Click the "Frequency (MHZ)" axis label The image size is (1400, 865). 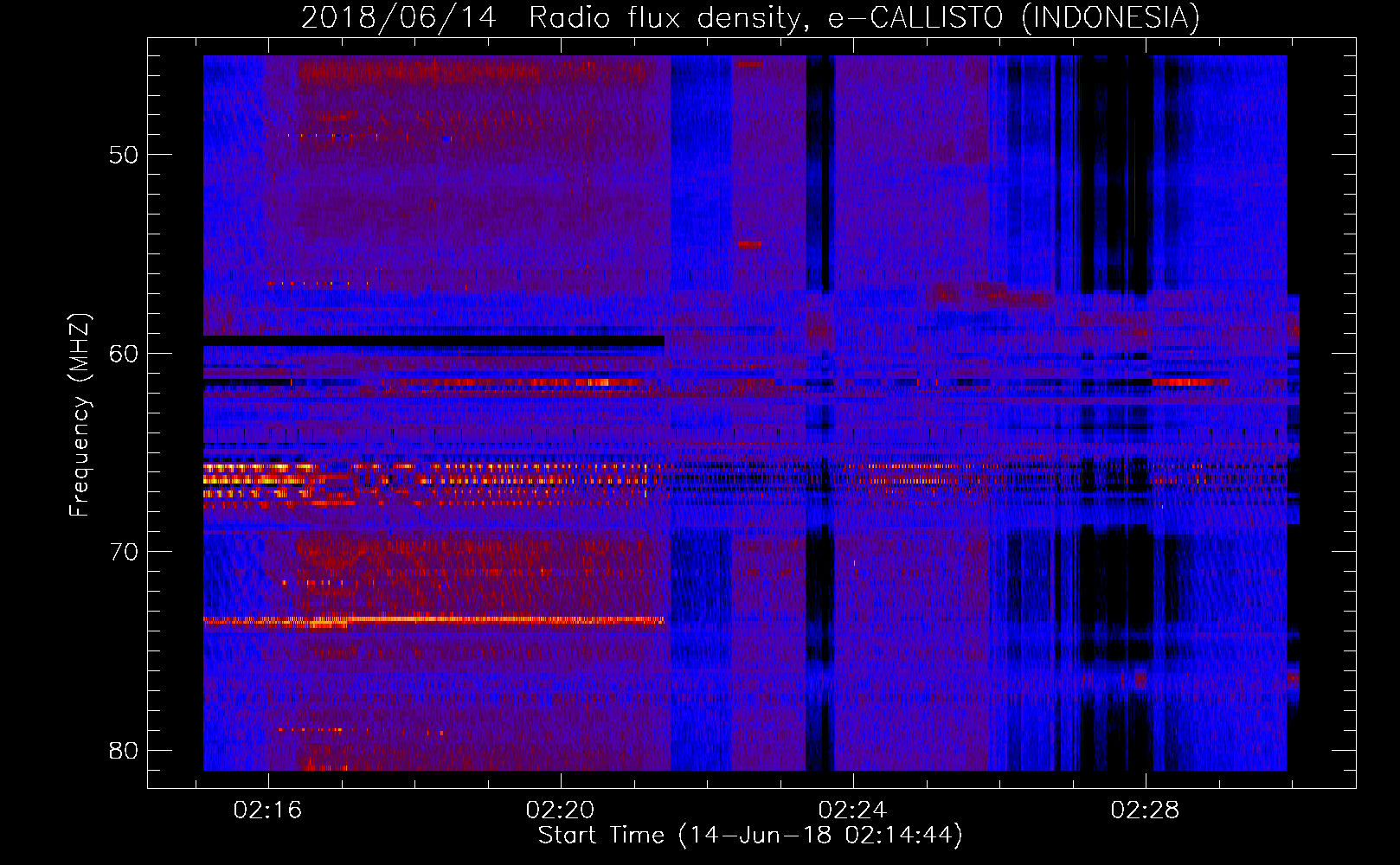pos(80,415)
